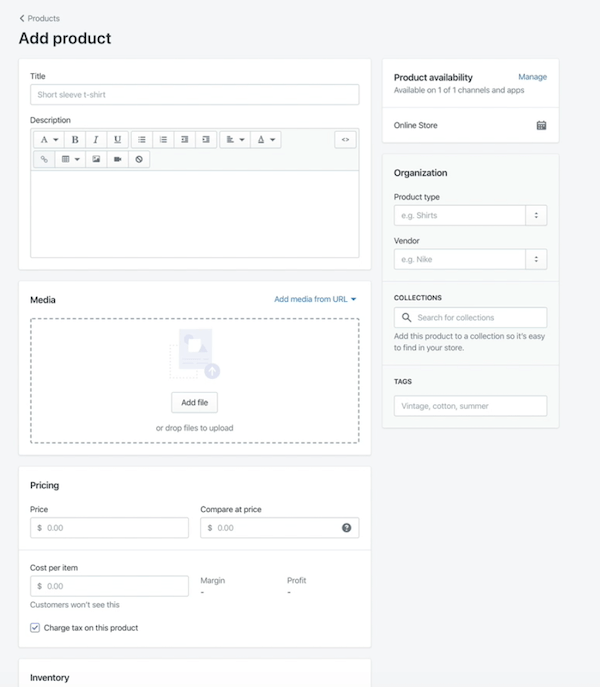This screenshot has height=687, width=600.
Task: Insert a bulleted list
Action: pyautogui.click(x=142, y=140)
